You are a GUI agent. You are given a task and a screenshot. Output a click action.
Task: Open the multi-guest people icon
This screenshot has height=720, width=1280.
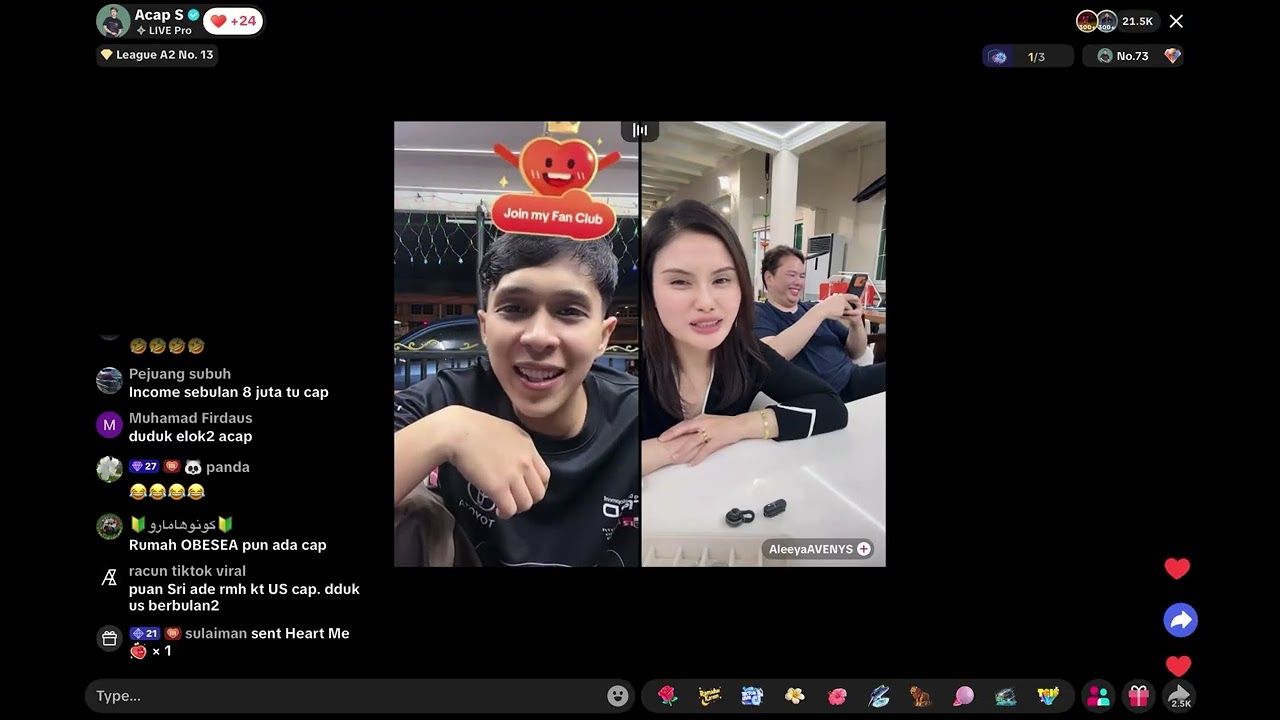[x=1098, y=696]
